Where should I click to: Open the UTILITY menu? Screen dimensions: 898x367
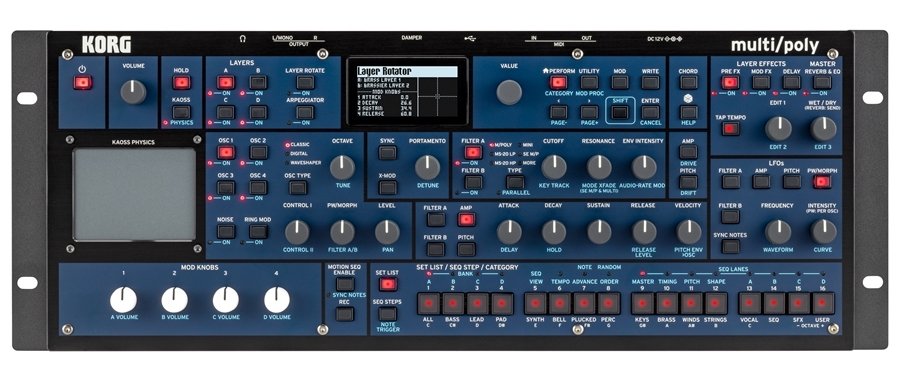click(589, 82)
